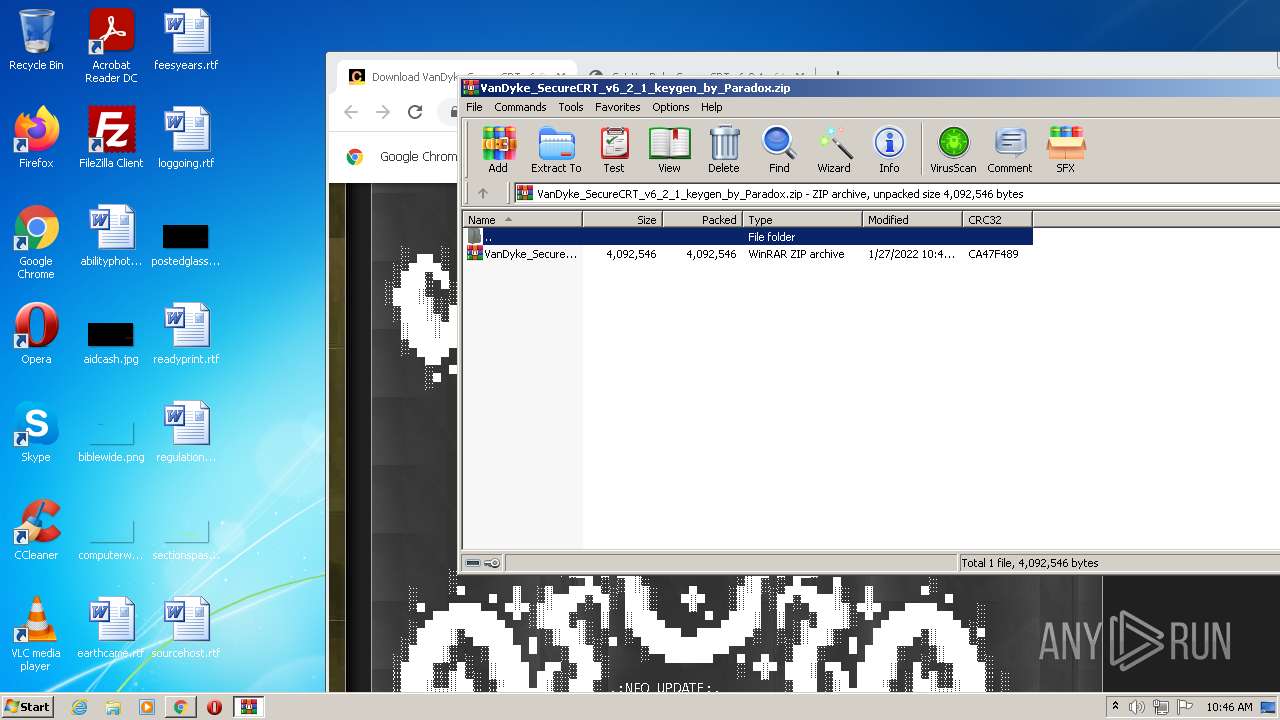
Task: Open the View file tool
Action: coord(669,150)
